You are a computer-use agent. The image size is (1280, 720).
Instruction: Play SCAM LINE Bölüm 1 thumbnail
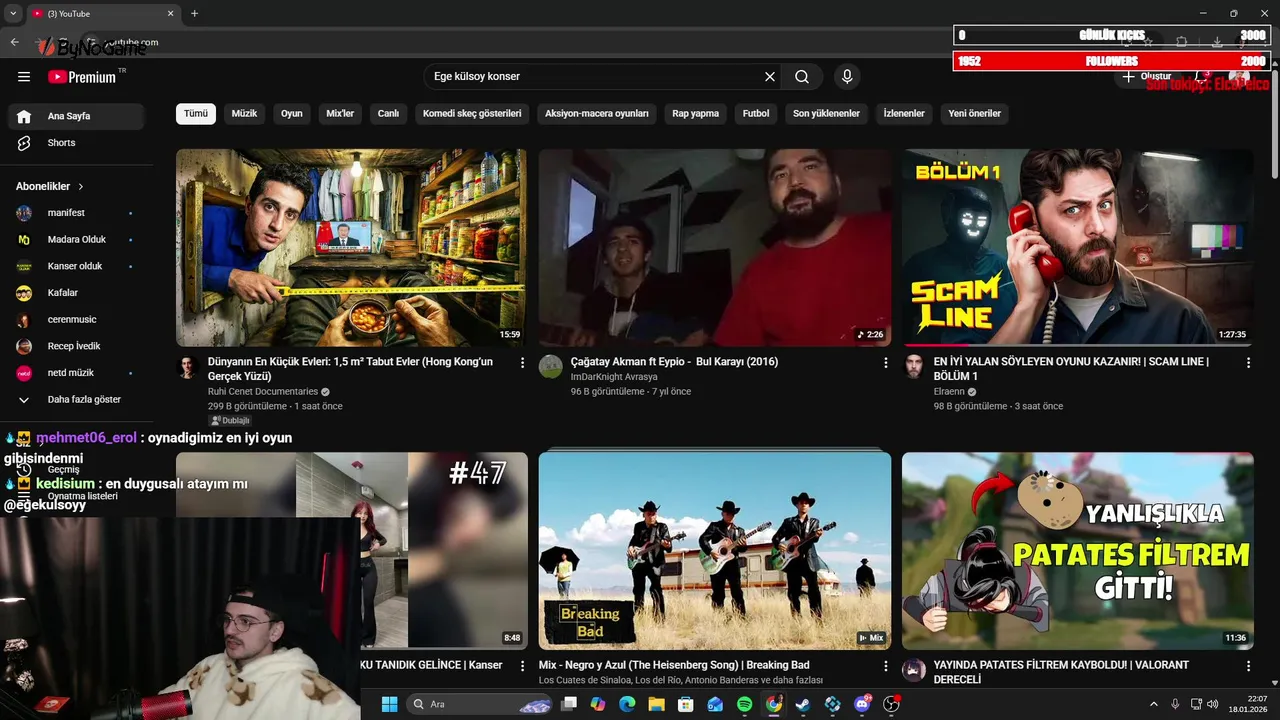[x=1078, y=247]
